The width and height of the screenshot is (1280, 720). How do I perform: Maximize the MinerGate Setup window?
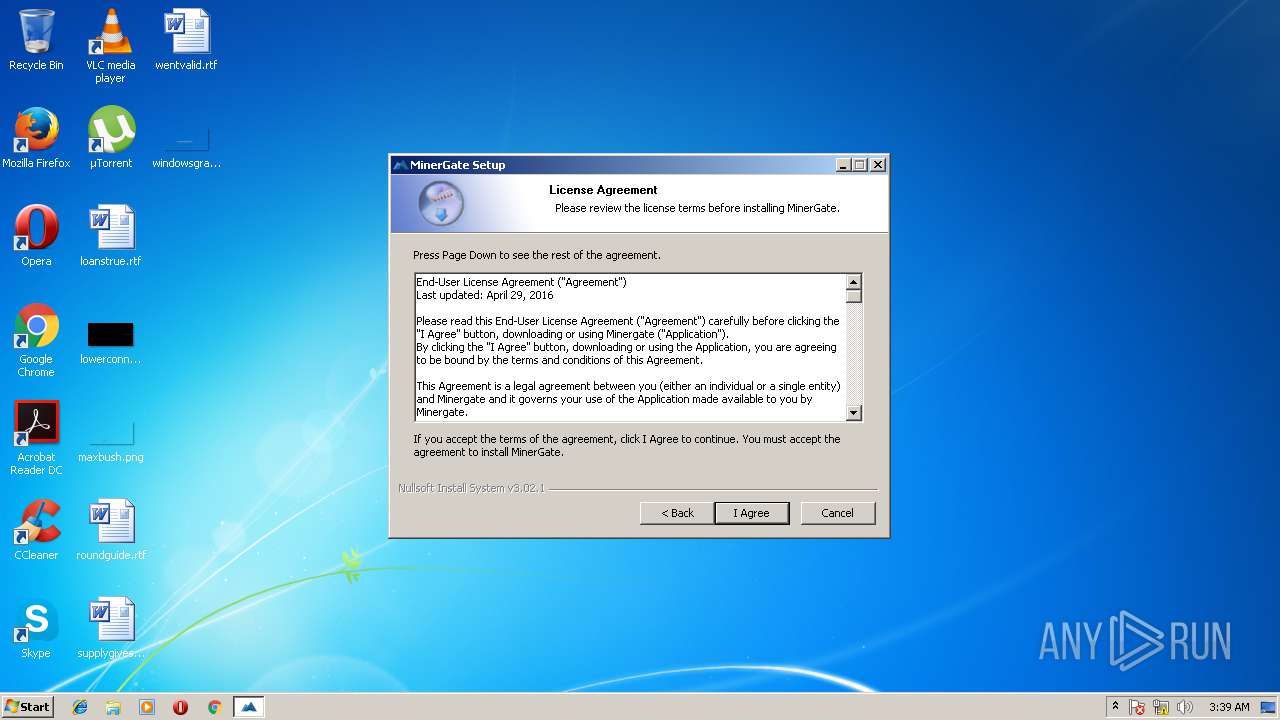tap(860, 165)
